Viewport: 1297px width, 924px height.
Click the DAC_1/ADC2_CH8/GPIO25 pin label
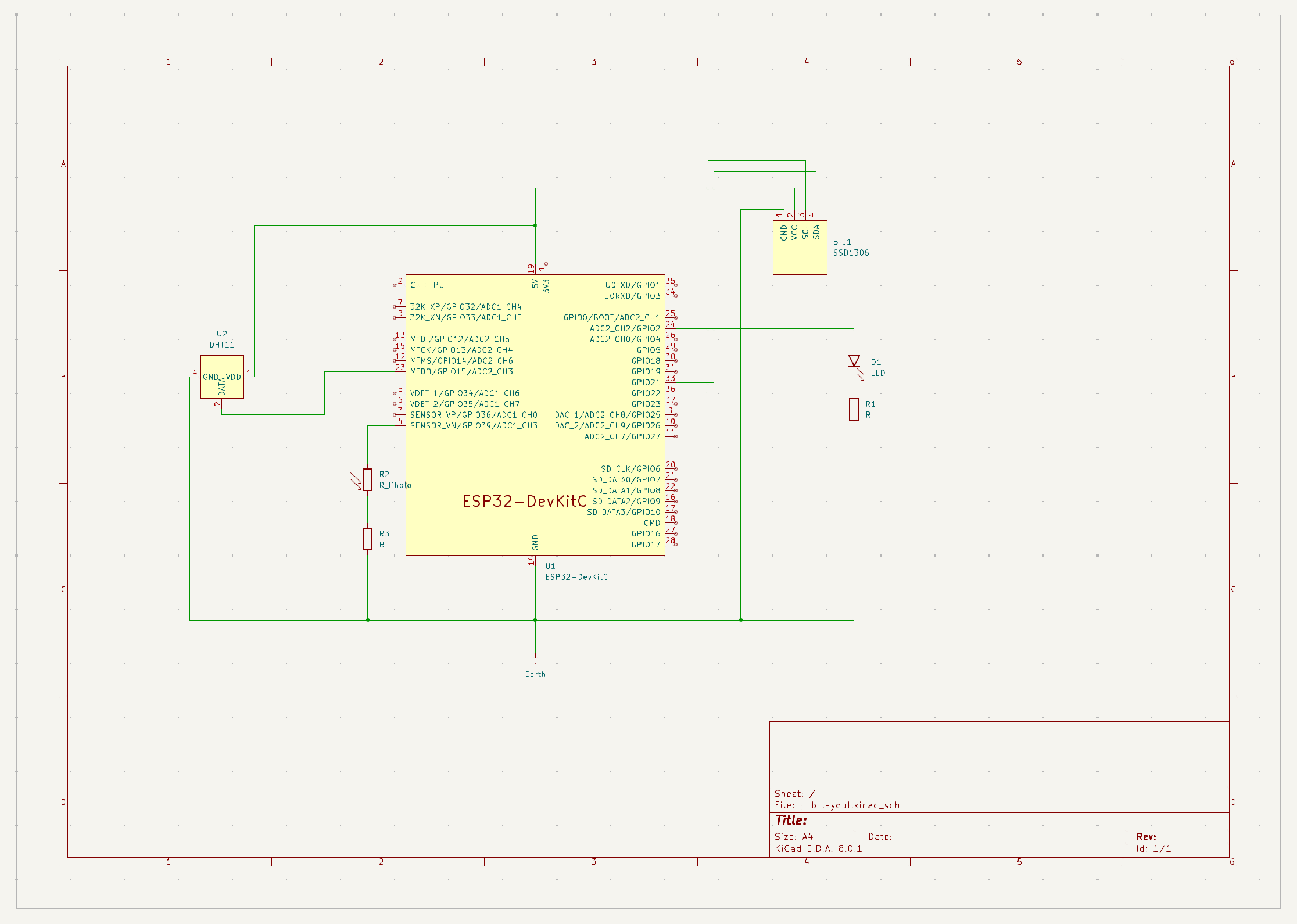pyautogui.click(x=607, y=415)
